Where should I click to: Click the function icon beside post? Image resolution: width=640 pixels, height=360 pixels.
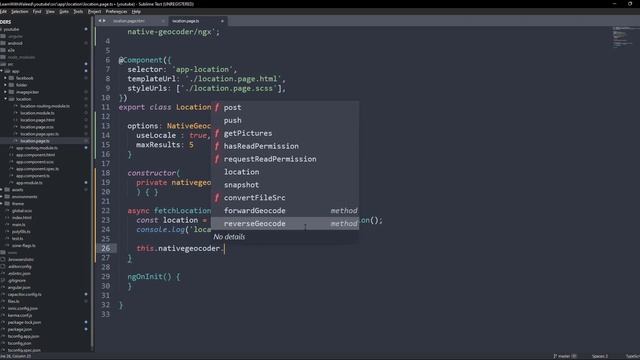click(217, 107)
